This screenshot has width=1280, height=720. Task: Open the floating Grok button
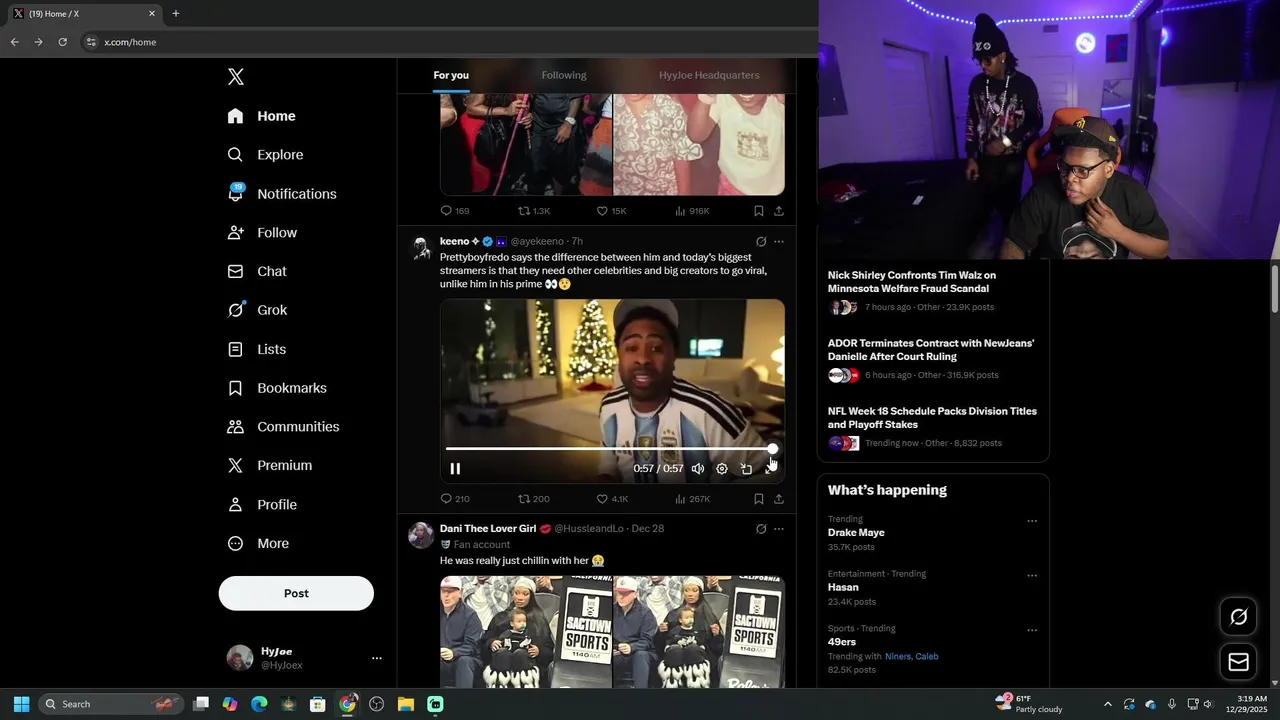pyautogui.click(x=1238, y=617)
